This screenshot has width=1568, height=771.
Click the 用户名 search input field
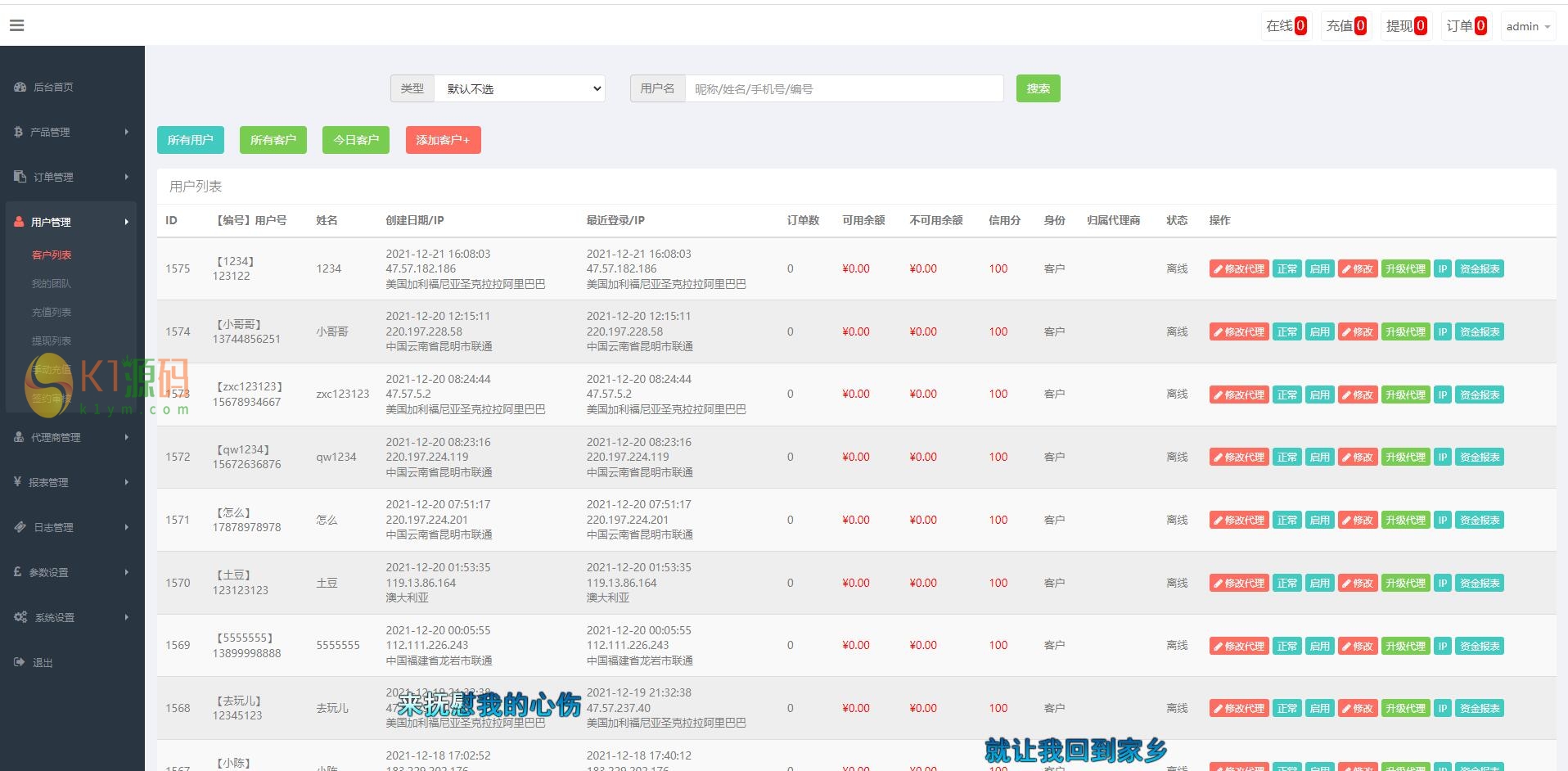tap(843, 88)
